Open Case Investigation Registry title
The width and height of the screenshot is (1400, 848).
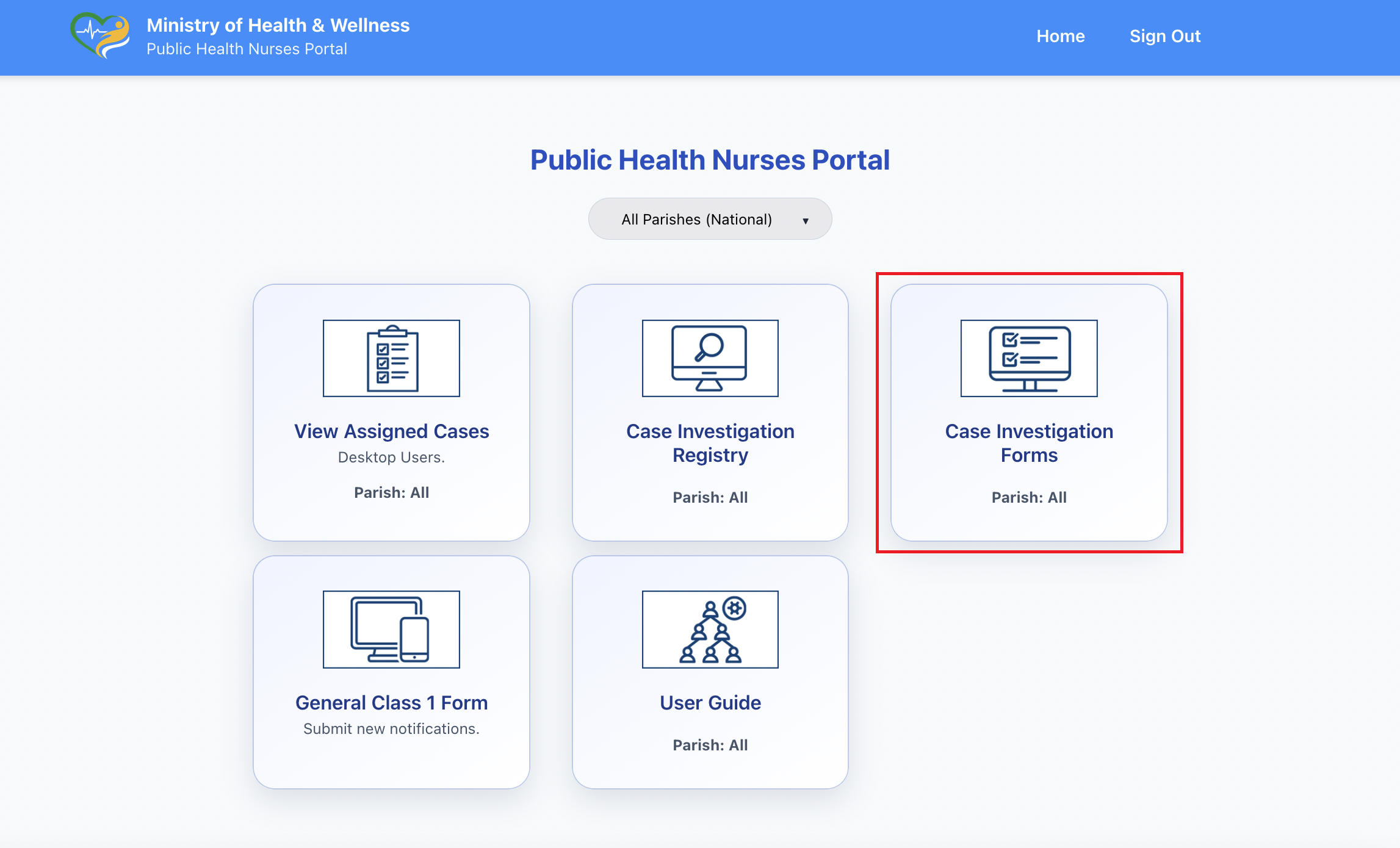(x=710, y=443)
